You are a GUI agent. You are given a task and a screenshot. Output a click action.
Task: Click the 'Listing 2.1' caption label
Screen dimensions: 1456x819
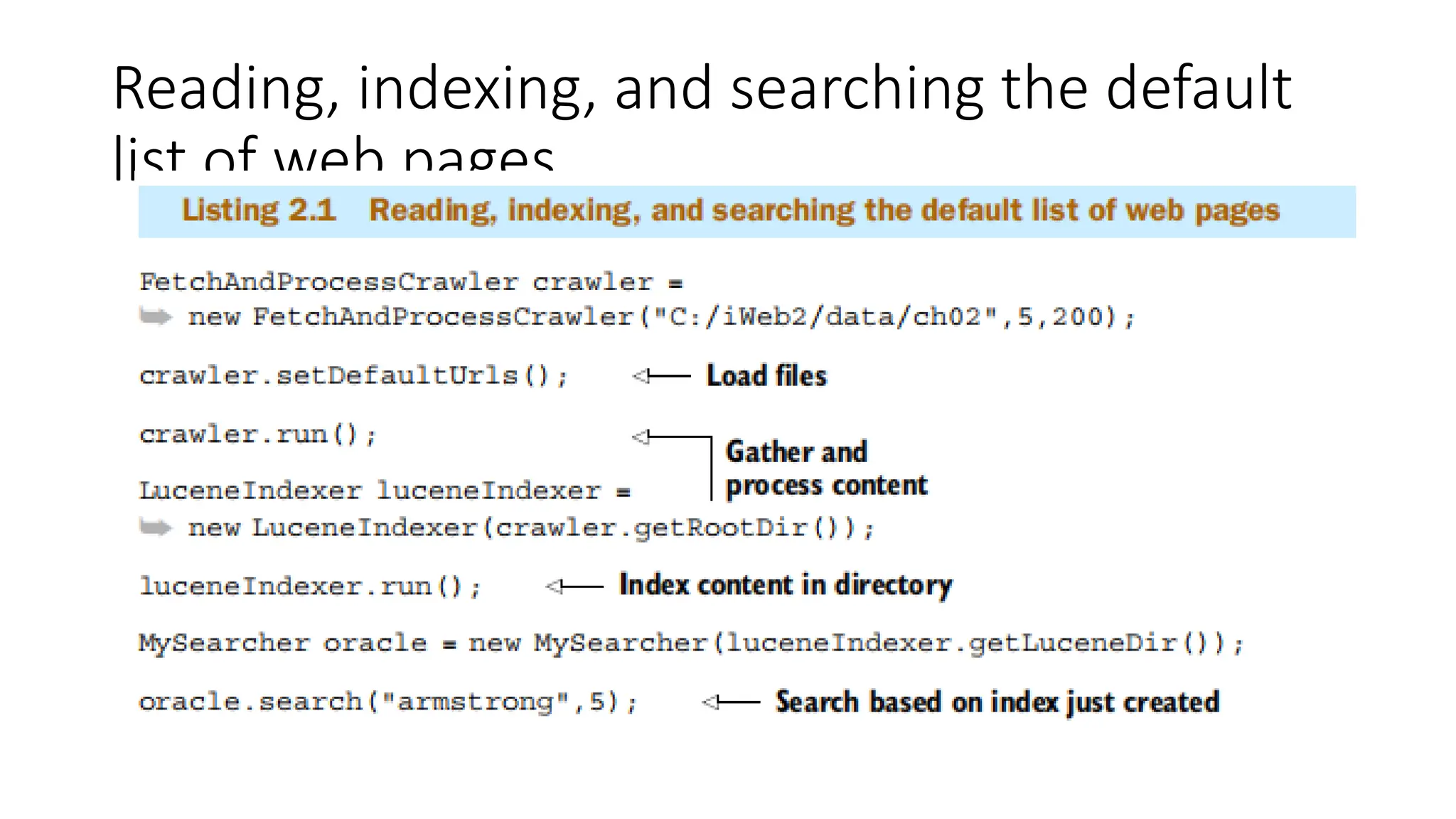pos(259,210)
